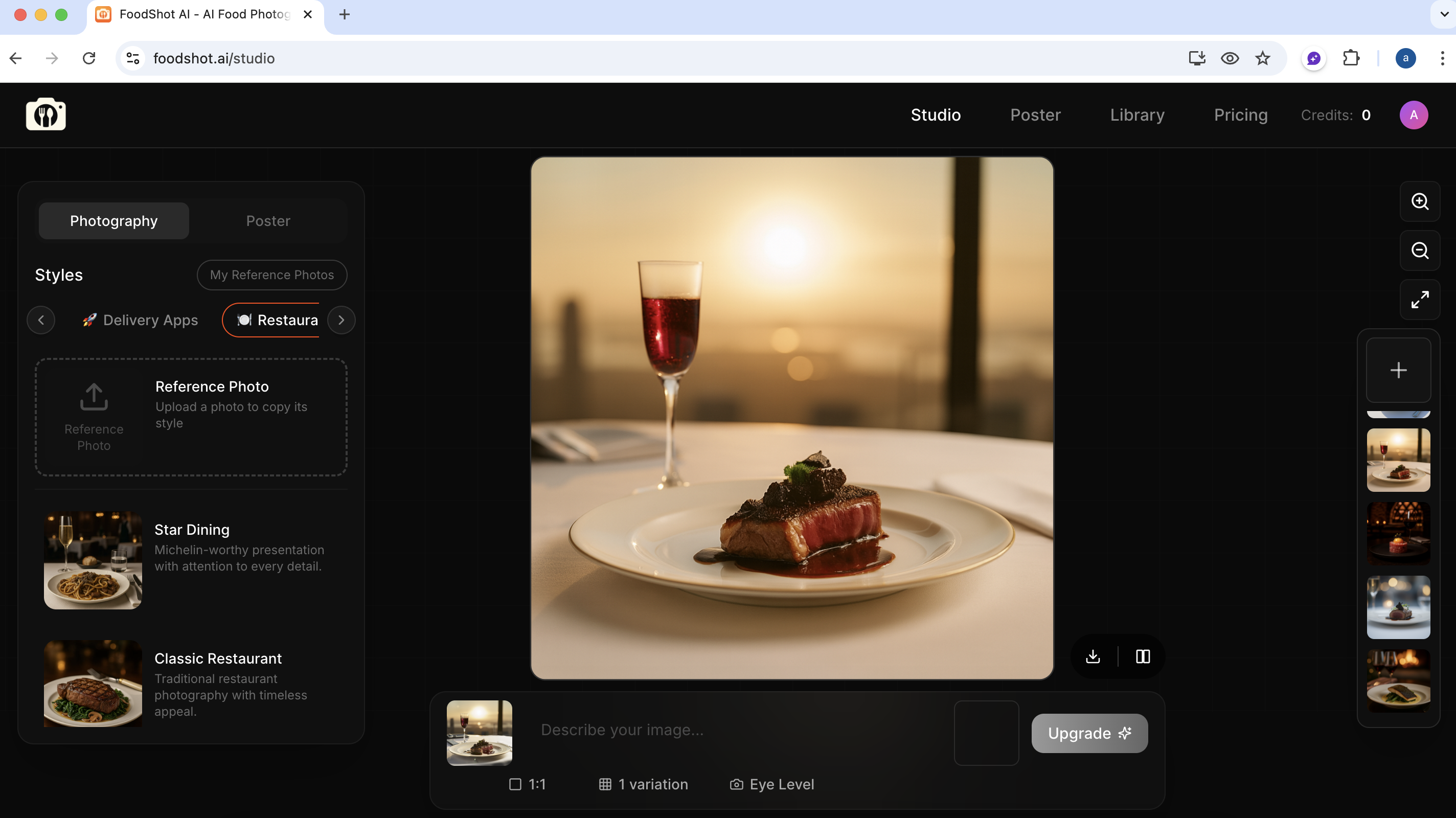Select the Delivery Apps style chip
The image size is (1456, 818).
tap(140, 320)
